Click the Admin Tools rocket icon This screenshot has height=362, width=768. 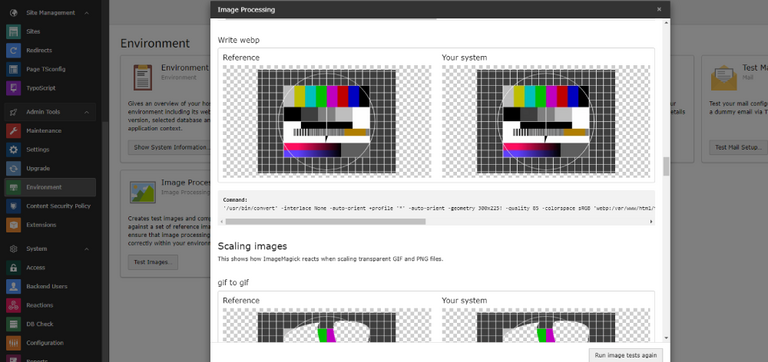tap(14, 112)
